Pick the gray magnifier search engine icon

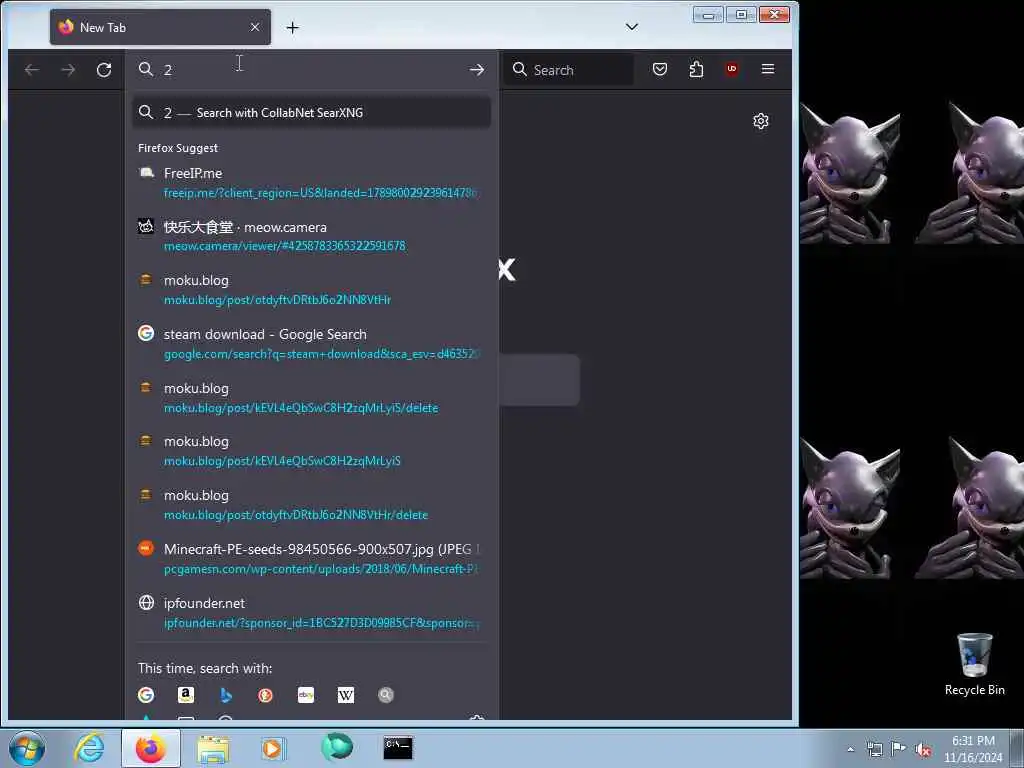coord(386,695)
